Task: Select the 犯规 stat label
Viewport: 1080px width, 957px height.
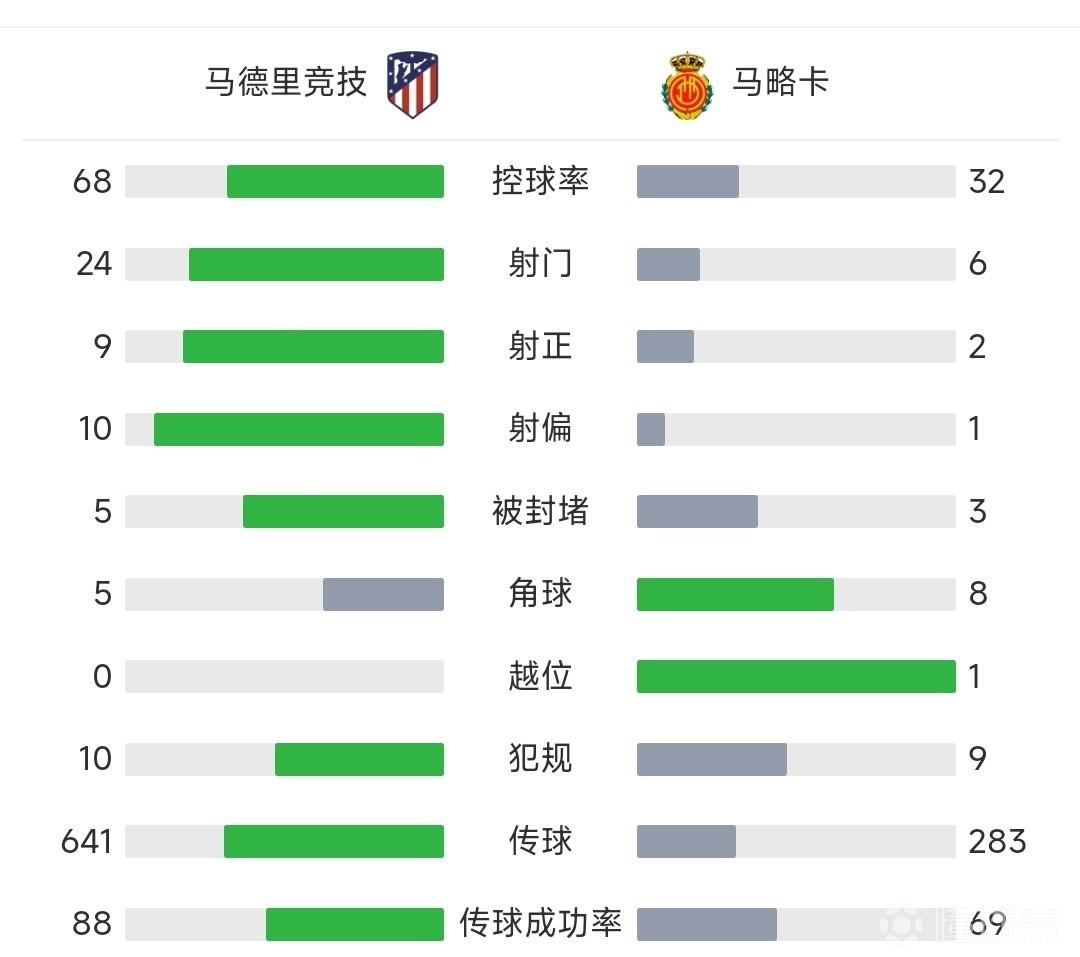Action: click(540, 759)
